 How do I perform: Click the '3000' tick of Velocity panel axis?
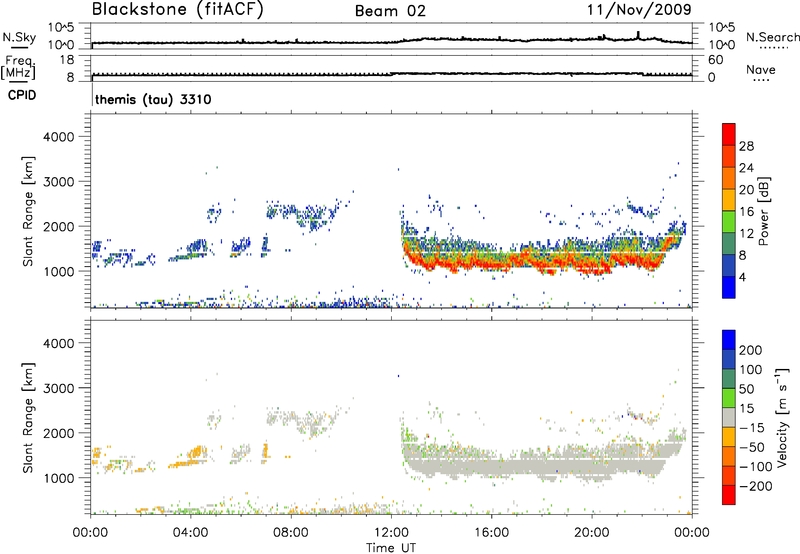pyautogui.click(x=59, y=388)
